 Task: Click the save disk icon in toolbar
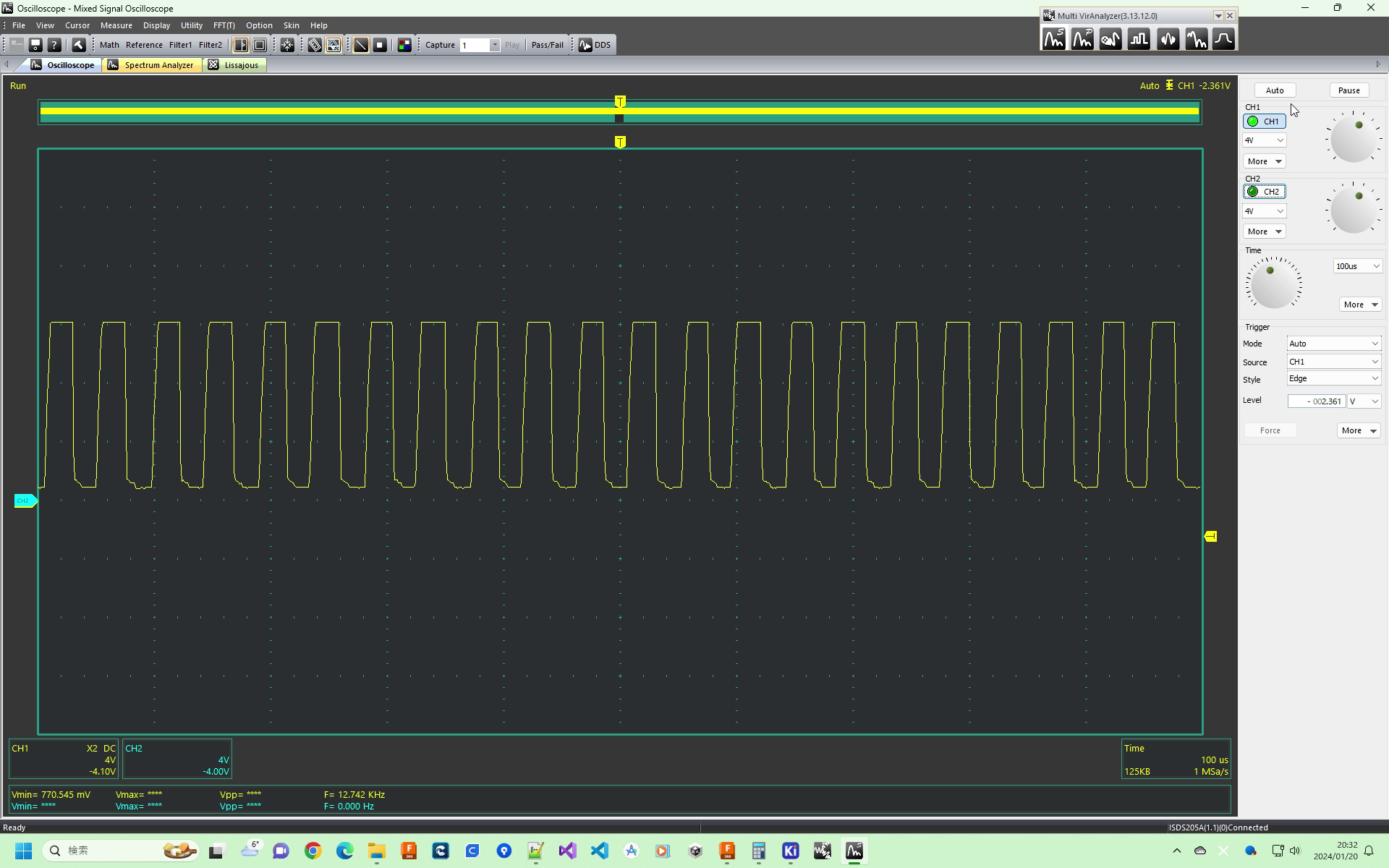pos(35,45)
